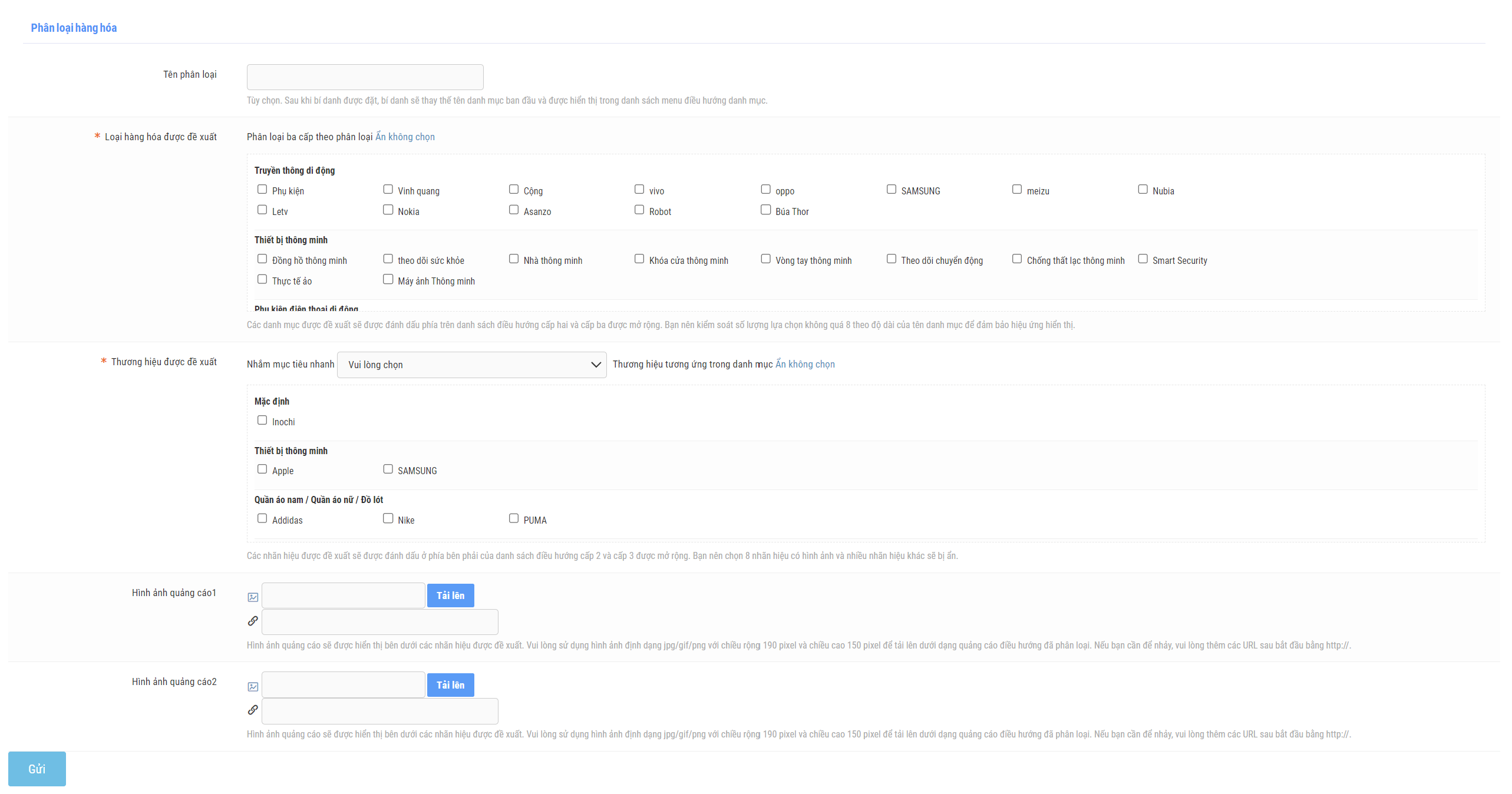Click Ẩn không chọn link for brands
The width and height of the screenshot is (1512, 794).
805,364
